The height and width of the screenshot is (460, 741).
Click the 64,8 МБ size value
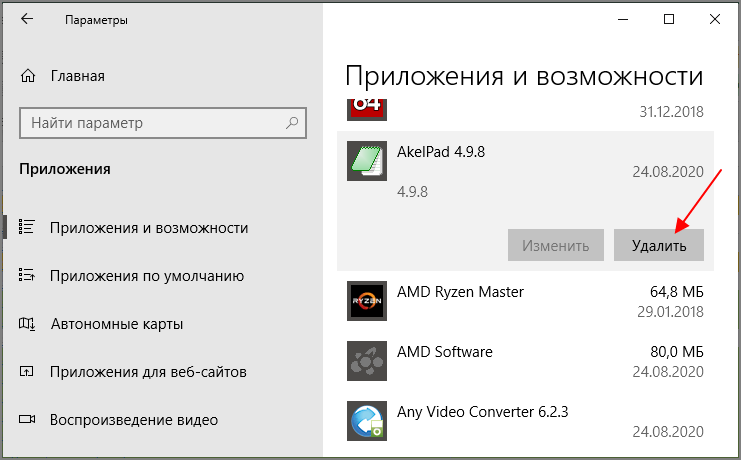(x=677, y=292)
